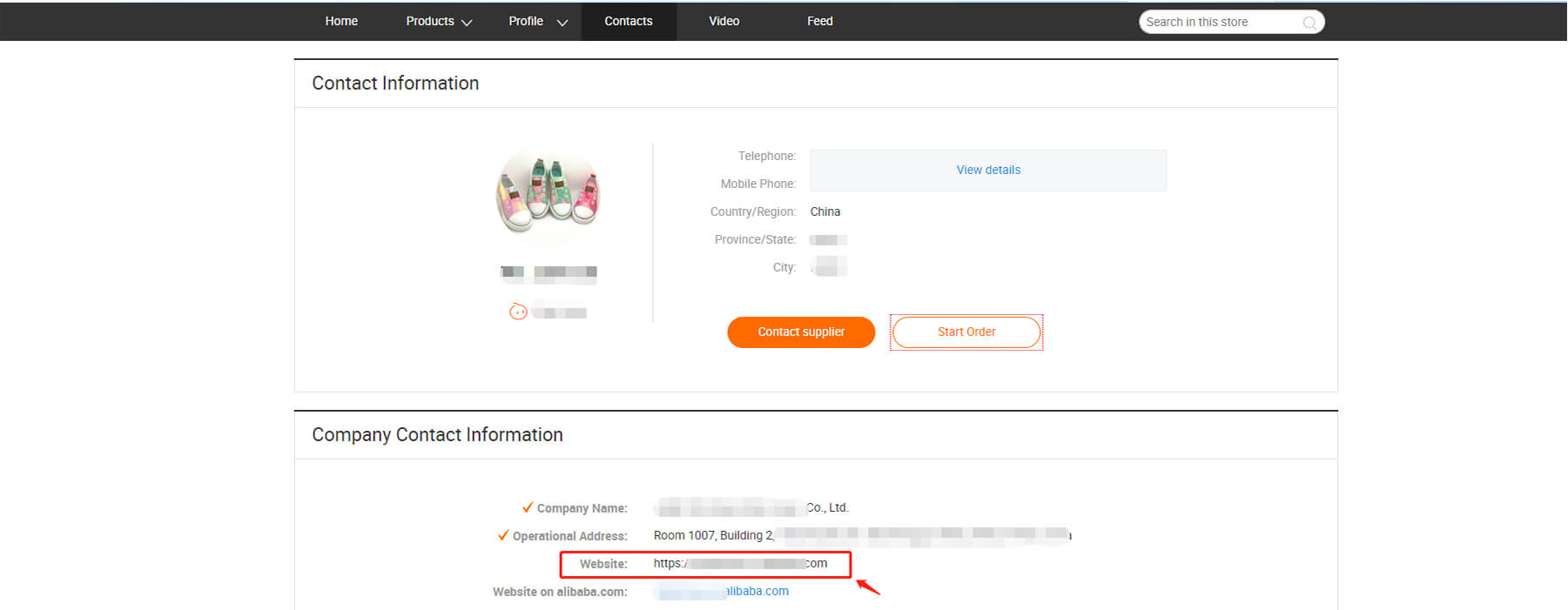Open the supplier's shoes avatar image
Viewport: 1568px width, 610px height.
[x=548, y=196]
